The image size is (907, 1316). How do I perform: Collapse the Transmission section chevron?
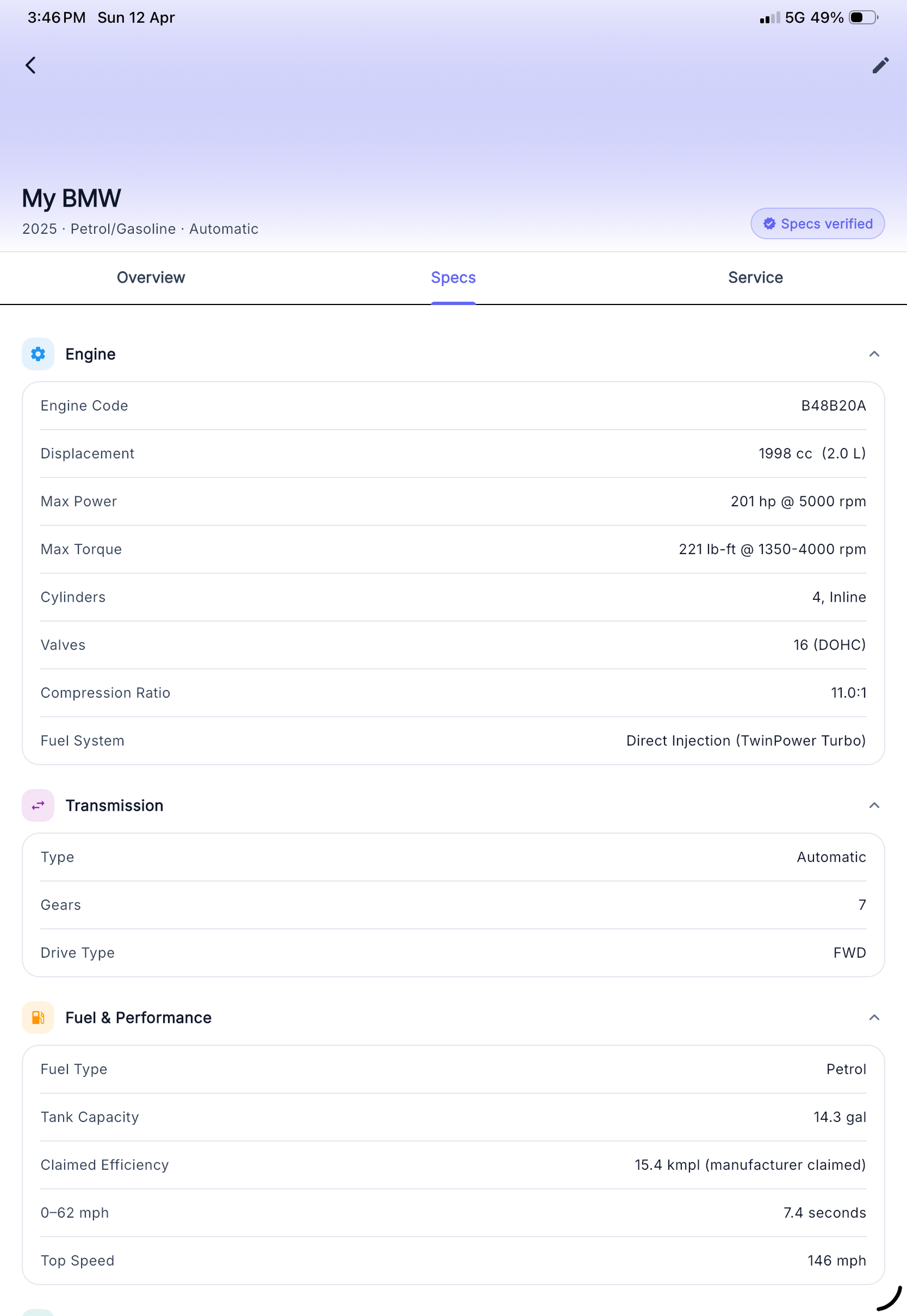874,806
